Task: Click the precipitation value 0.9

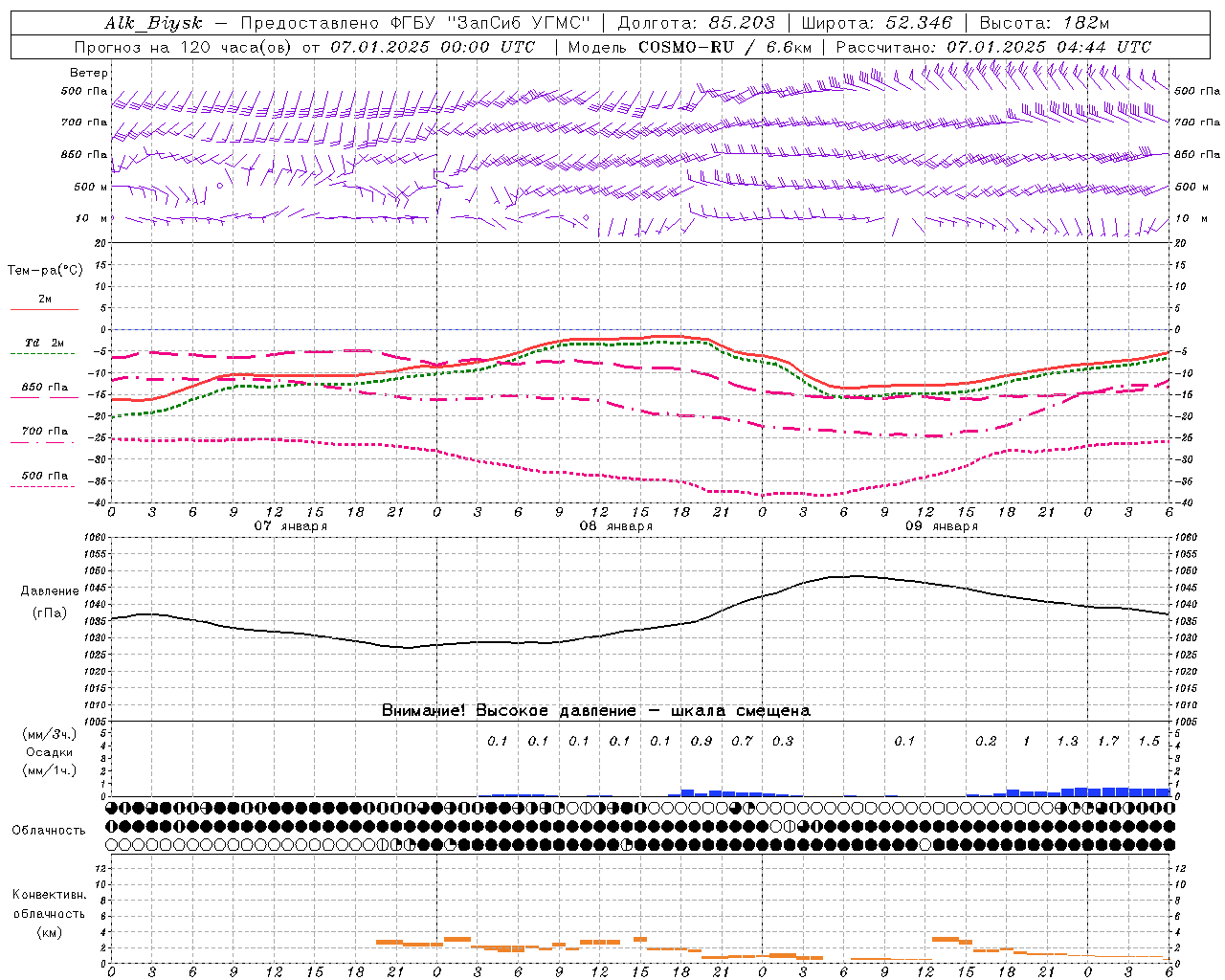Action: 702,741
